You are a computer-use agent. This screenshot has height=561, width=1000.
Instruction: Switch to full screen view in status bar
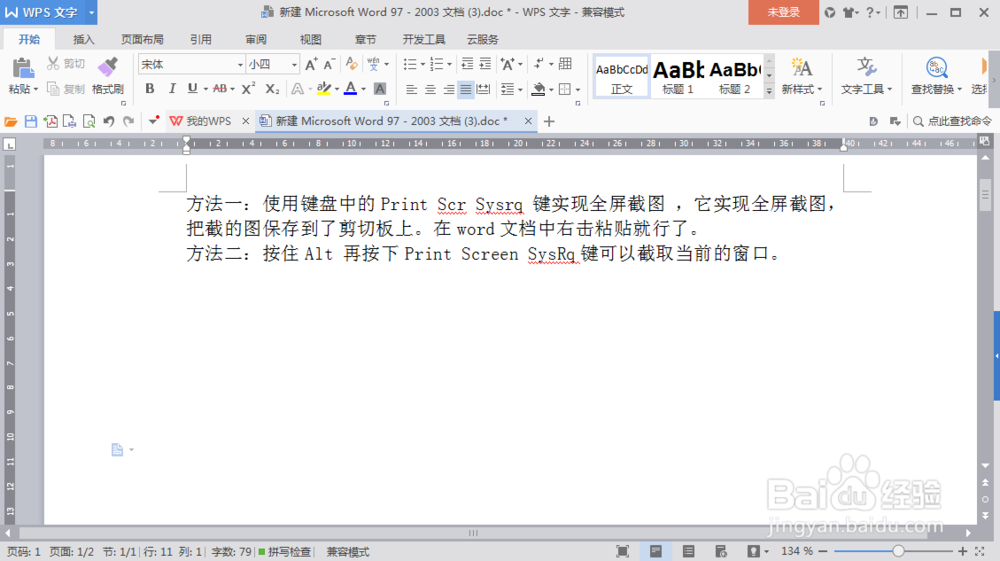tap(622, 551)
